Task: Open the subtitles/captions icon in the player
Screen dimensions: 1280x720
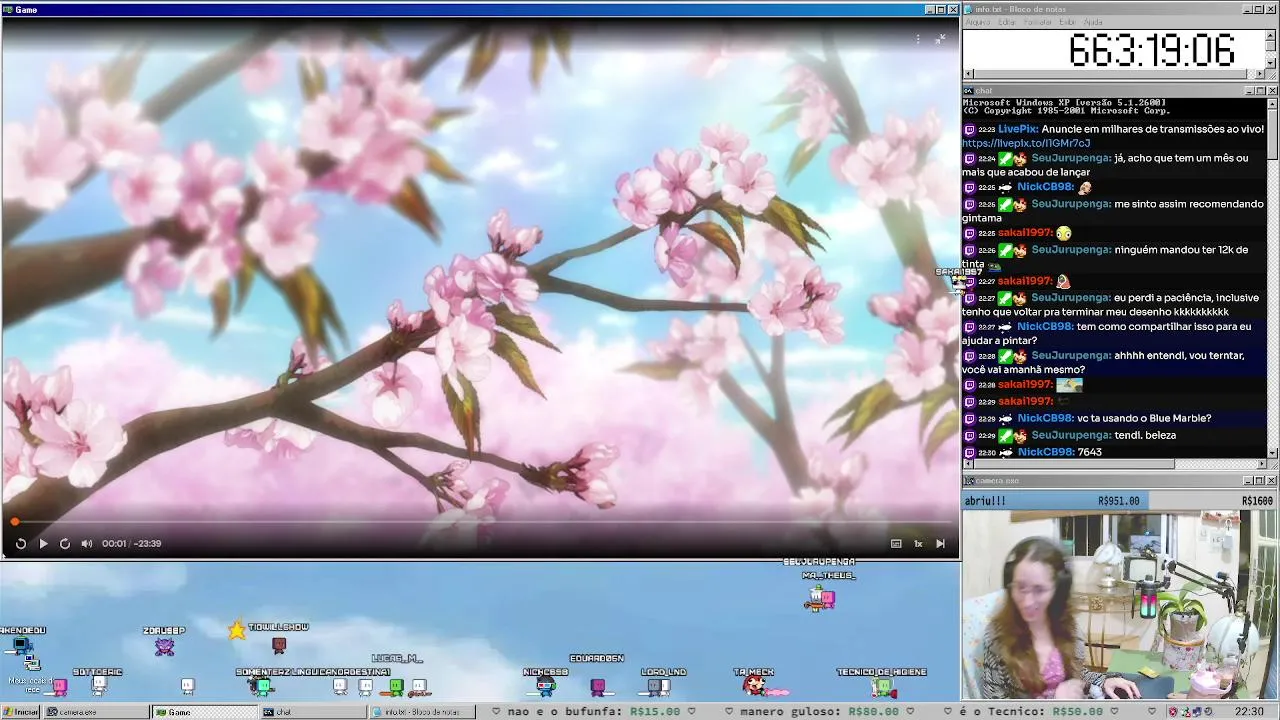Action: pyautogui.click(x=896, y=544)
